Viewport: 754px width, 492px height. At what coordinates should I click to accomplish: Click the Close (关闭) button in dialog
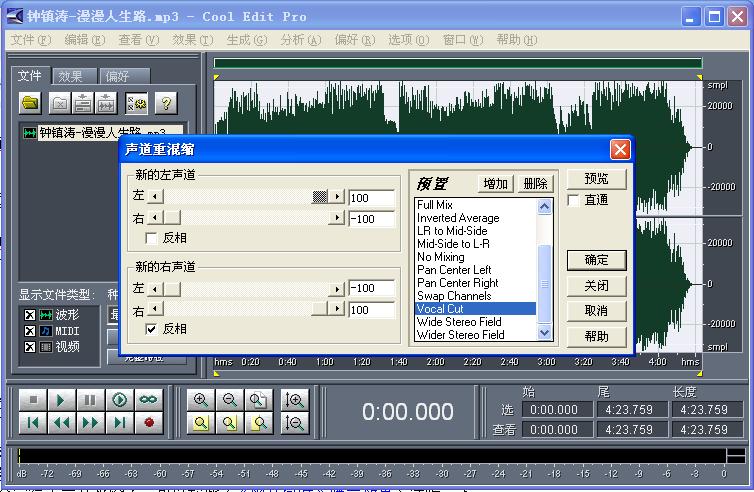click(x=596, y=286)
